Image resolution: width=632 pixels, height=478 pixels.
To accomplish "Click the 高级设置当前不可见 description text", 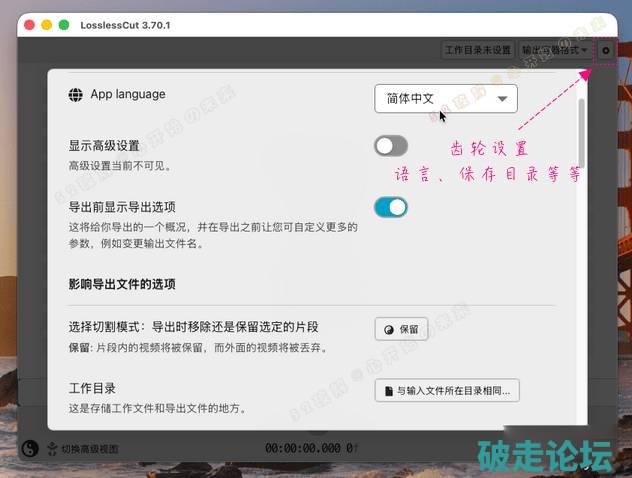I will [120, 166].
